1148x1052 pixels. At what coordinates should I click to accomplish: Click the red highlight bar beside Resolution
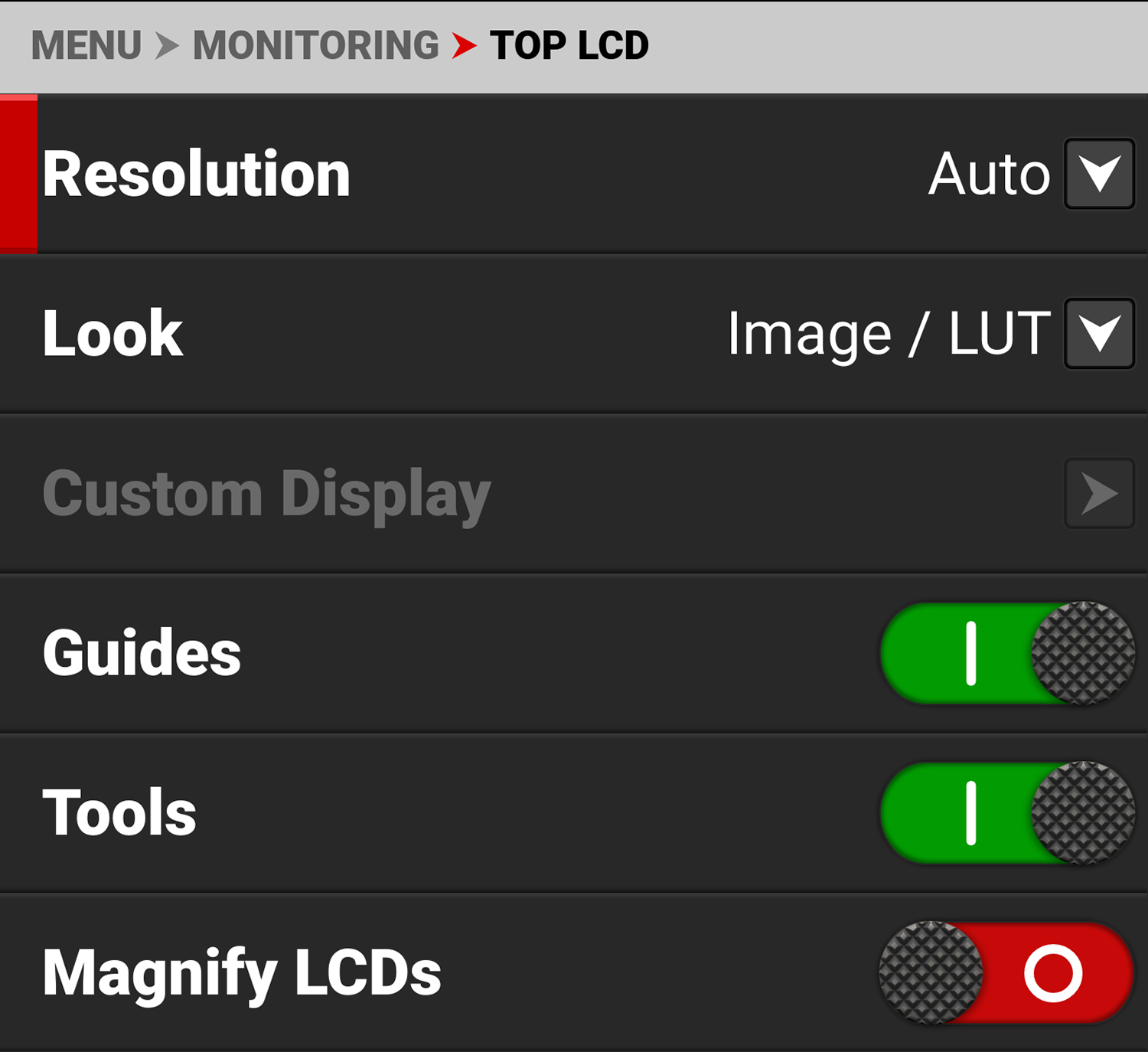tap(17, 173)
